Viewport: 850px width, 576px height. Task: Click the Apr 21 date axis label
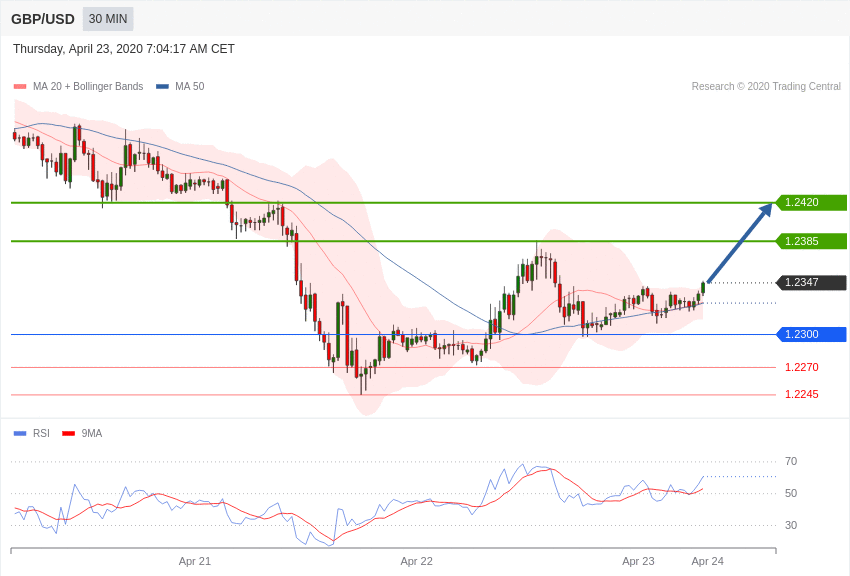pos(195,561)
